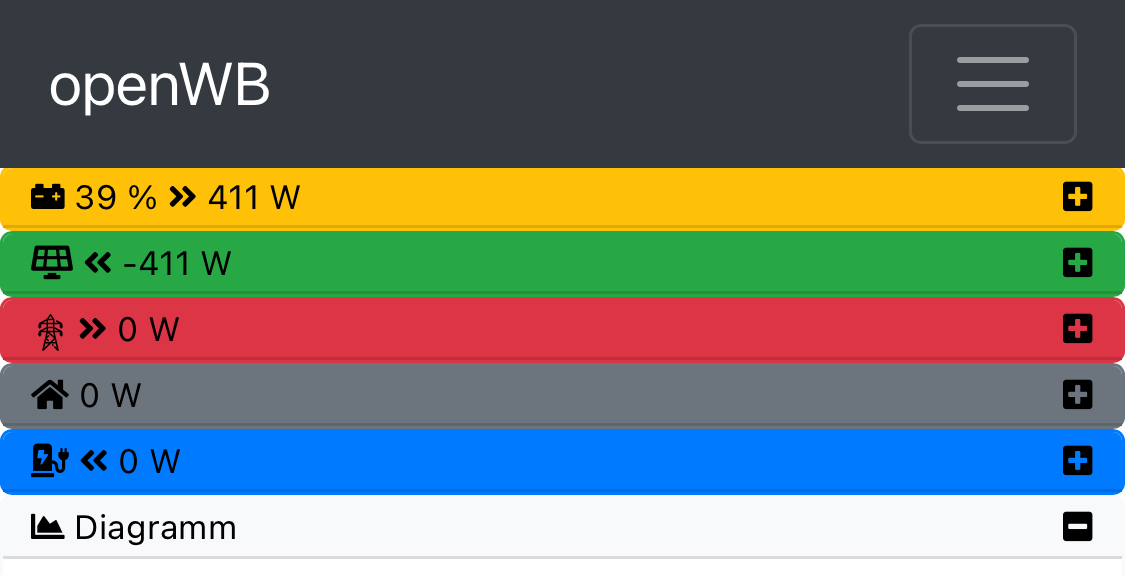Click the solar panel icon

pyautogui.click(x=52, y=263)
